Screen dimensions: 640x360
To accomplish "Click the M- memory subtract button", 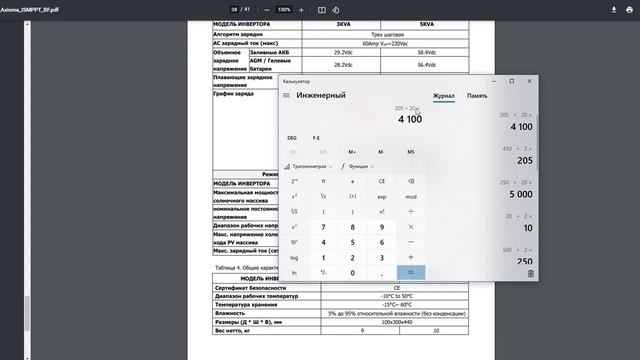I will (381, 152).
